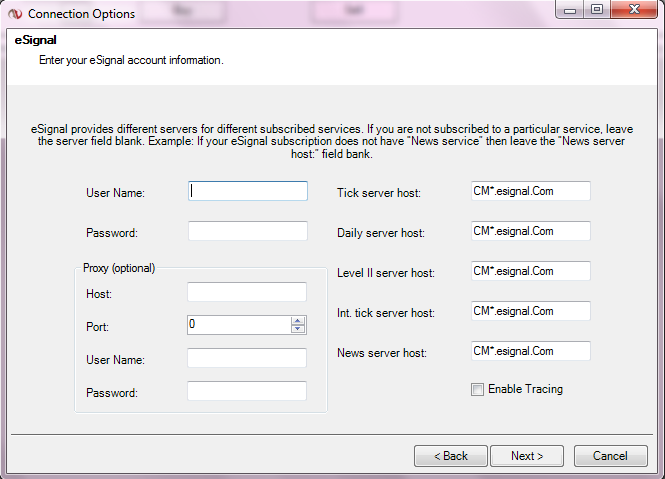Go to previous step with Back button
The width and height of the screenshot is (665, 479).
(451, 456)
